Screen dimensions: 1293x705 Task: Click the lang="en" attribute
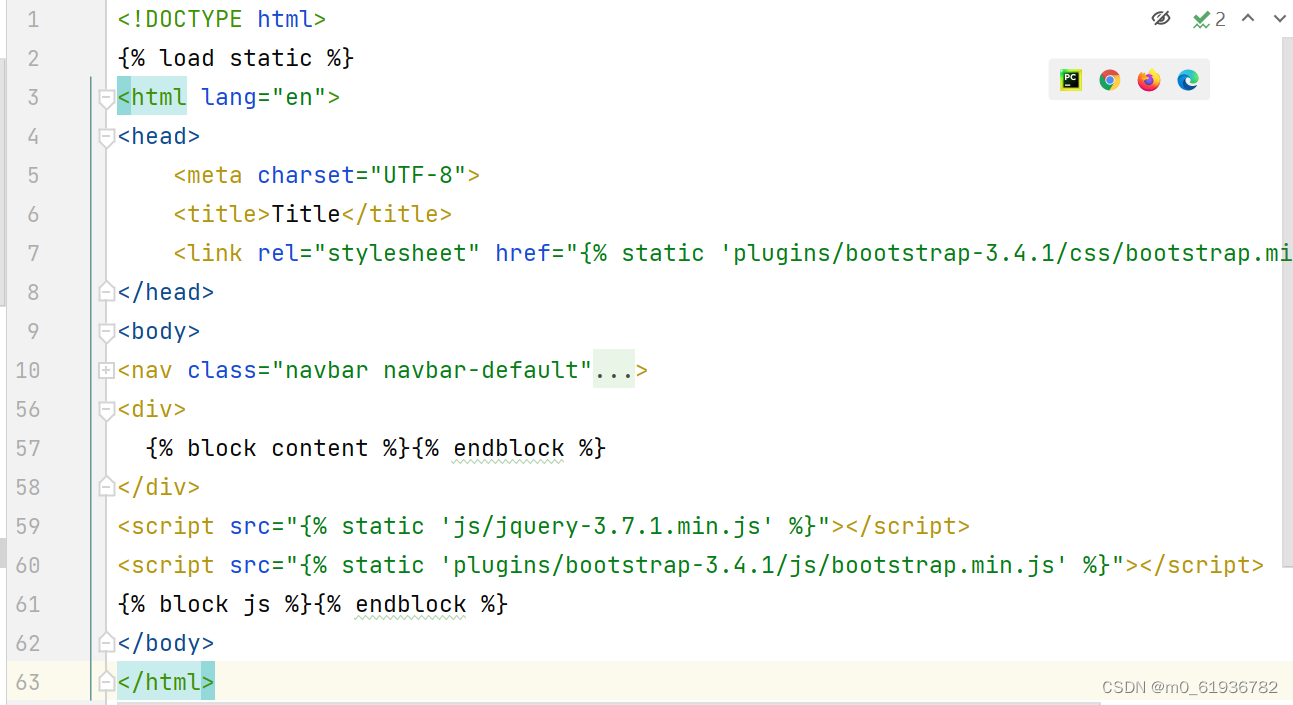pos(264,97)
